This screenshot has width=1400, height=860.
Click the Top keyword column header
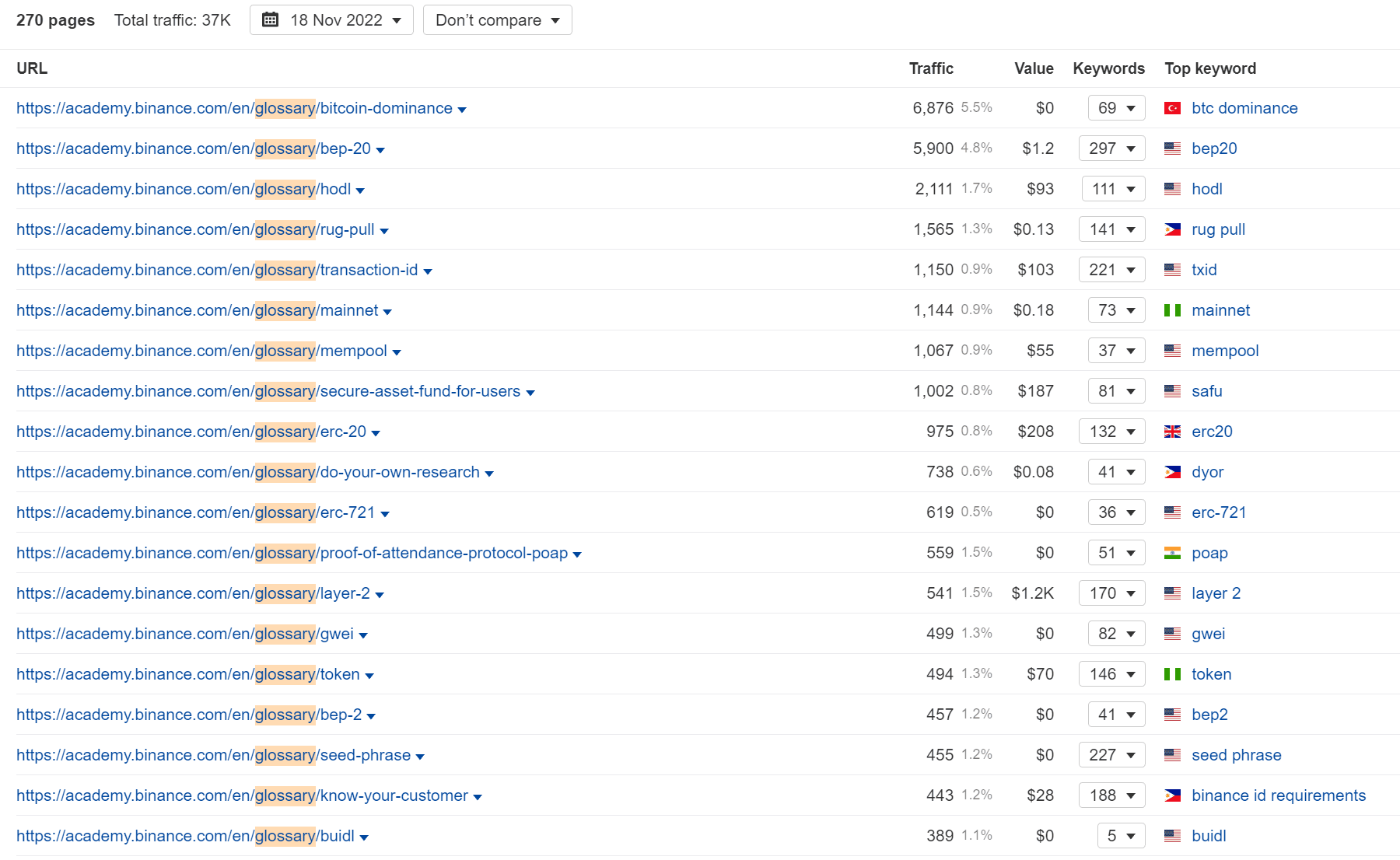(x=1210, y=68)
